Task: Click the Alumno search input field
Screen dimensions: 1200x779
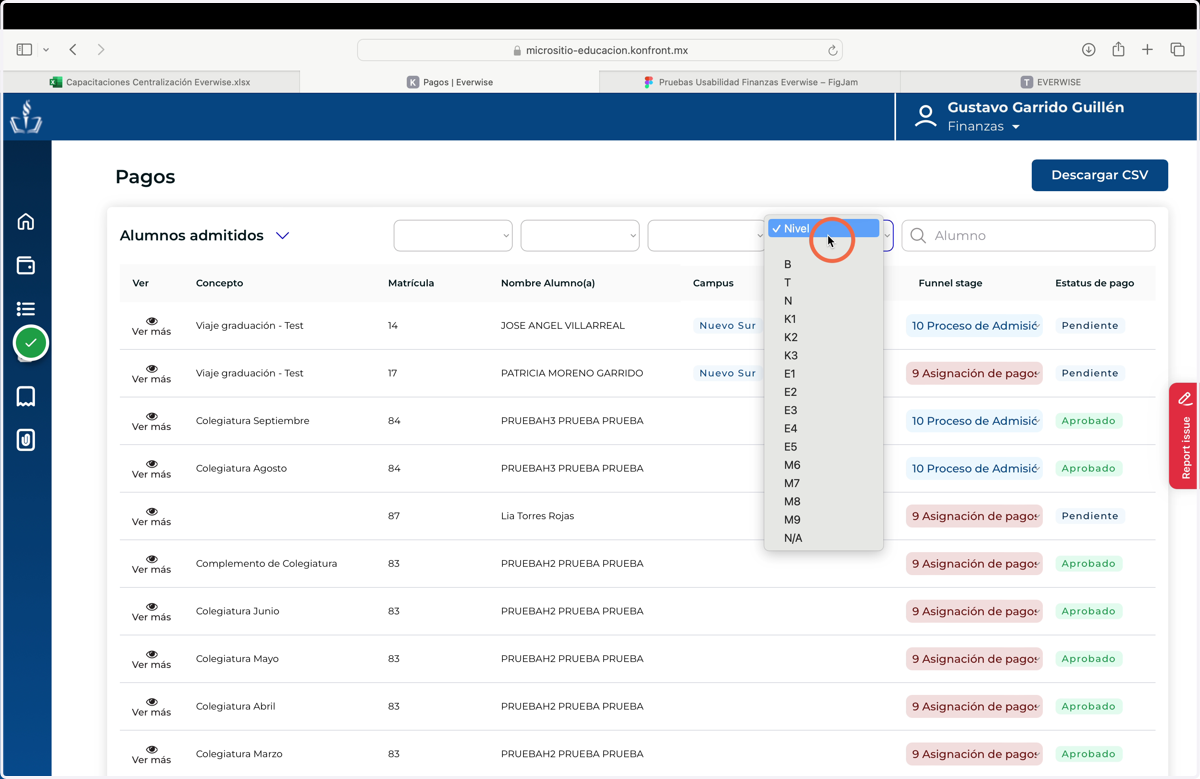Action: point(1028,236)
